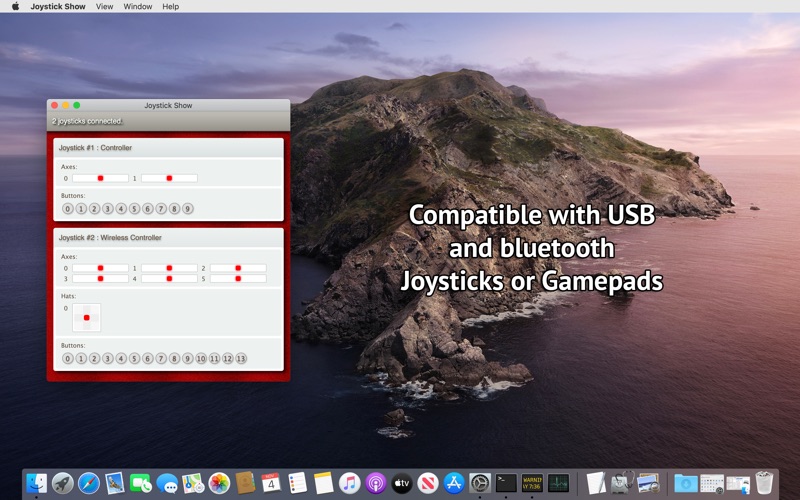Open the Joystick Show application menu
Image resolution: width=800 pixels, height=500 pixels.
(58, 7)
